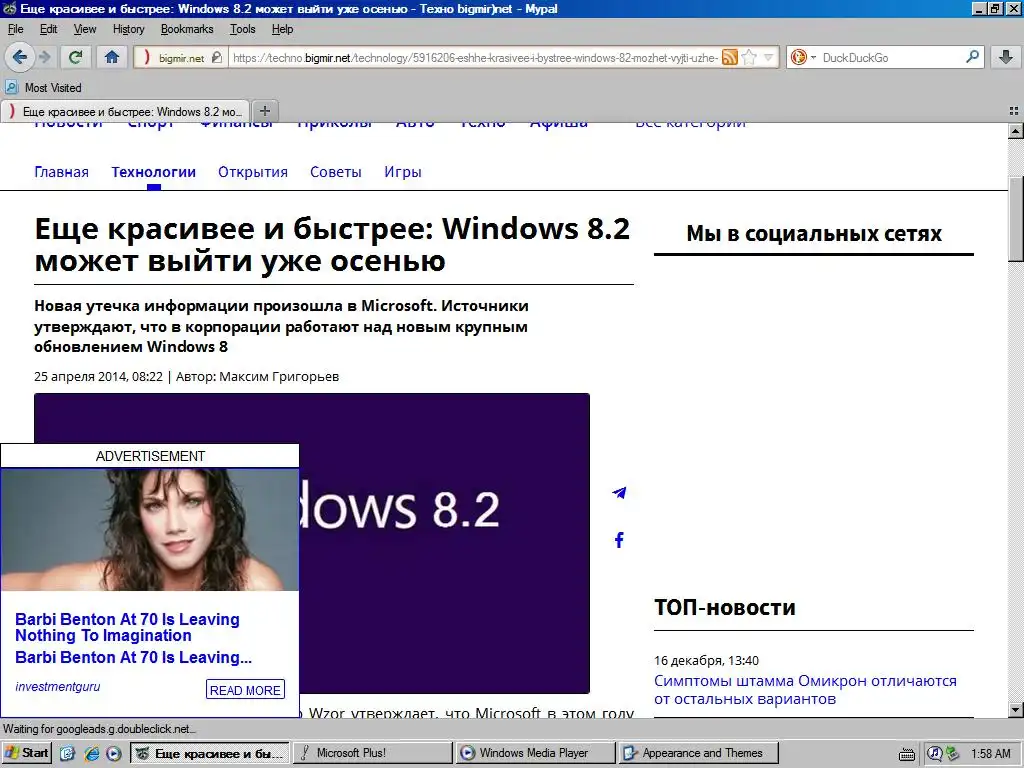List all tabs button at tab bar end

[1014, 111]
